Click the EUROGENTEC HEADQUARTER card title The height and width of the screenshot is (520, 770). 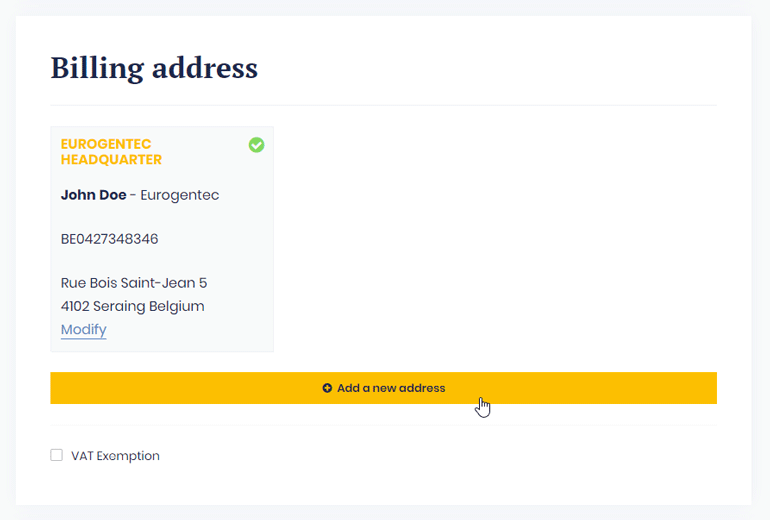point(111,152)
